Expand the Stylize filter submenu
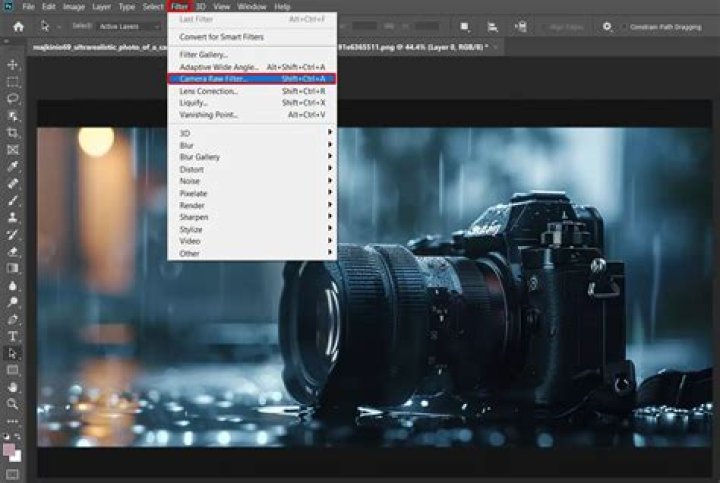The image size is (720, 483). click(x=252, y=229)
